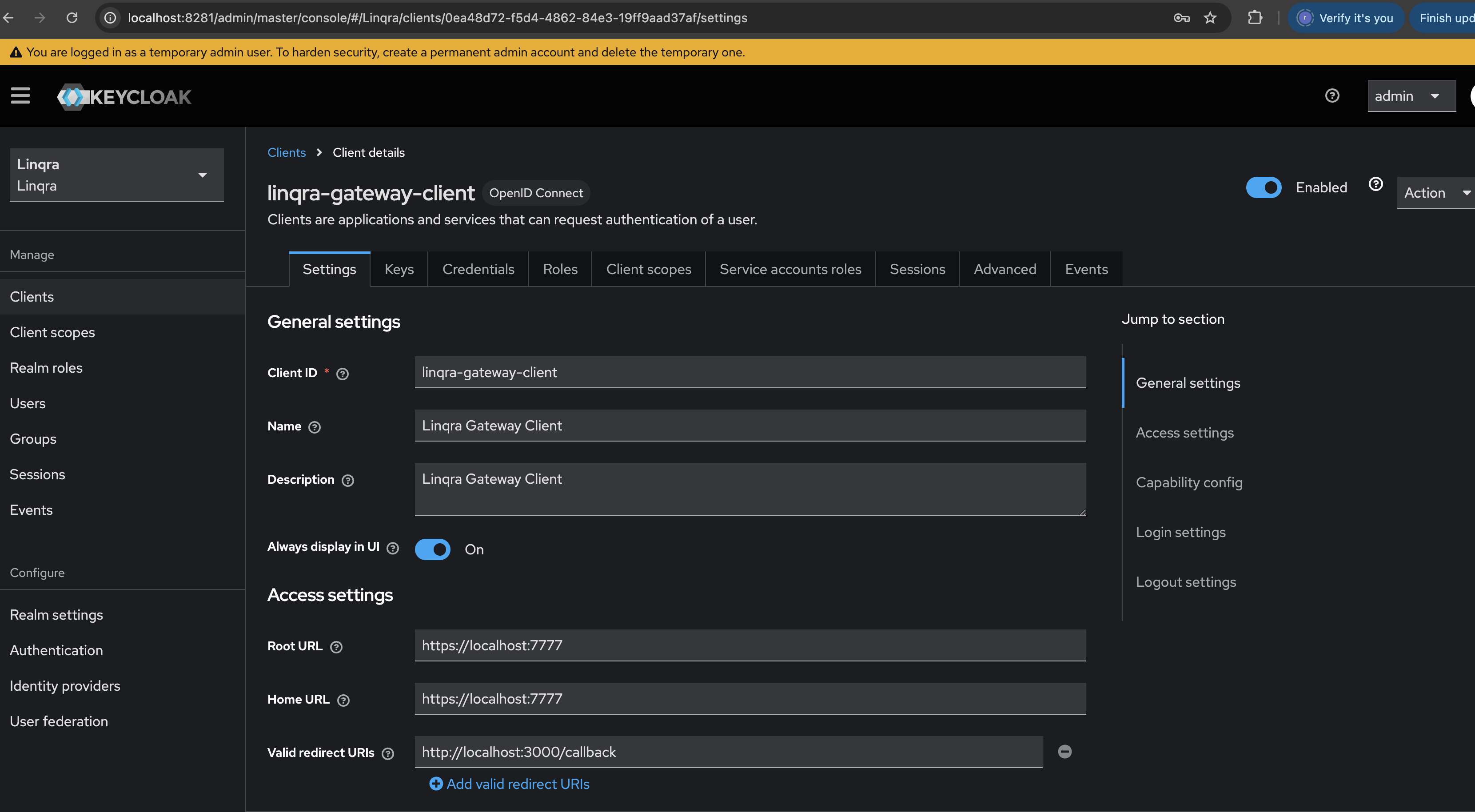Viewport: 1475px width, 812px height.
Task: Remove the localhost:3000 redirect URI with minus icon
Action: (x=1065, y=751)
